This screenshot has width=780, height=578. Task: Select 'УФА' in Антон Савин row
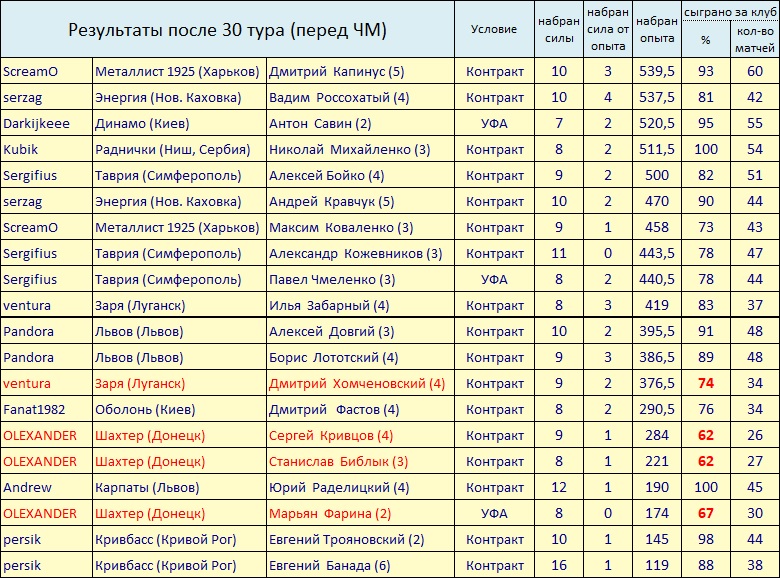[x=494, y=123]
